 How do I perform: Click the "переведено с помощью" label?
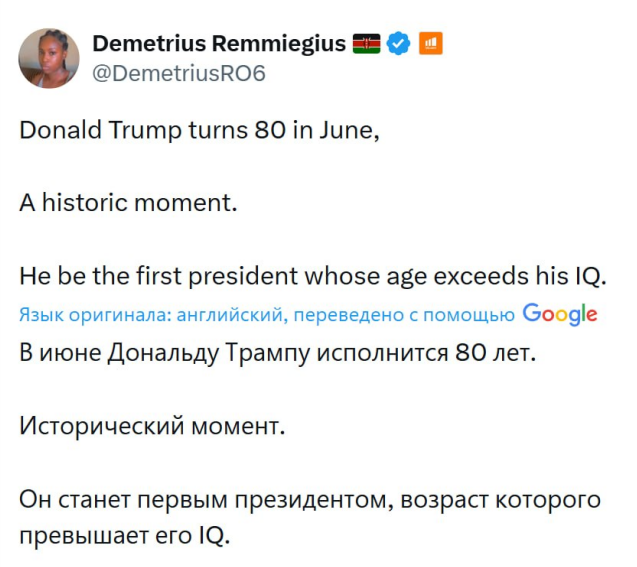(x=418, y=315)
